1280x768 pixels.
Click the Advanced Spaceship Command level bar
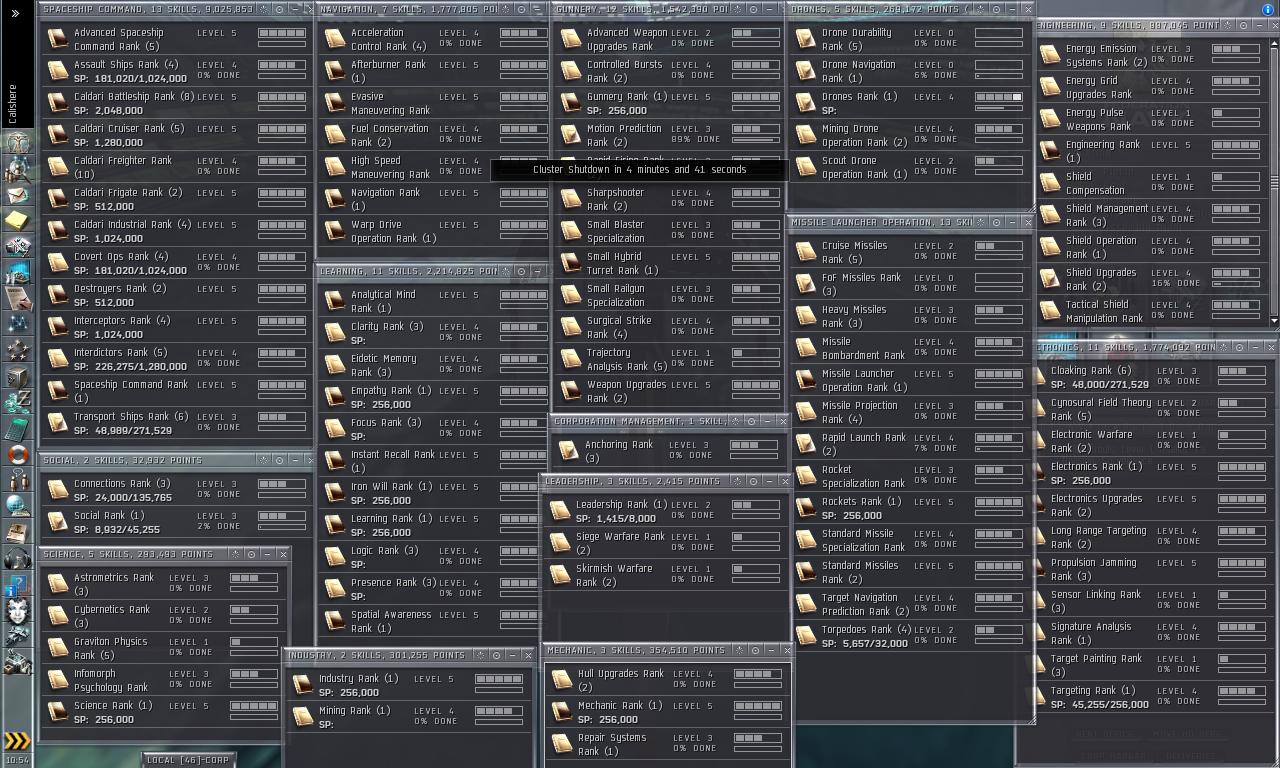[282, 33]
